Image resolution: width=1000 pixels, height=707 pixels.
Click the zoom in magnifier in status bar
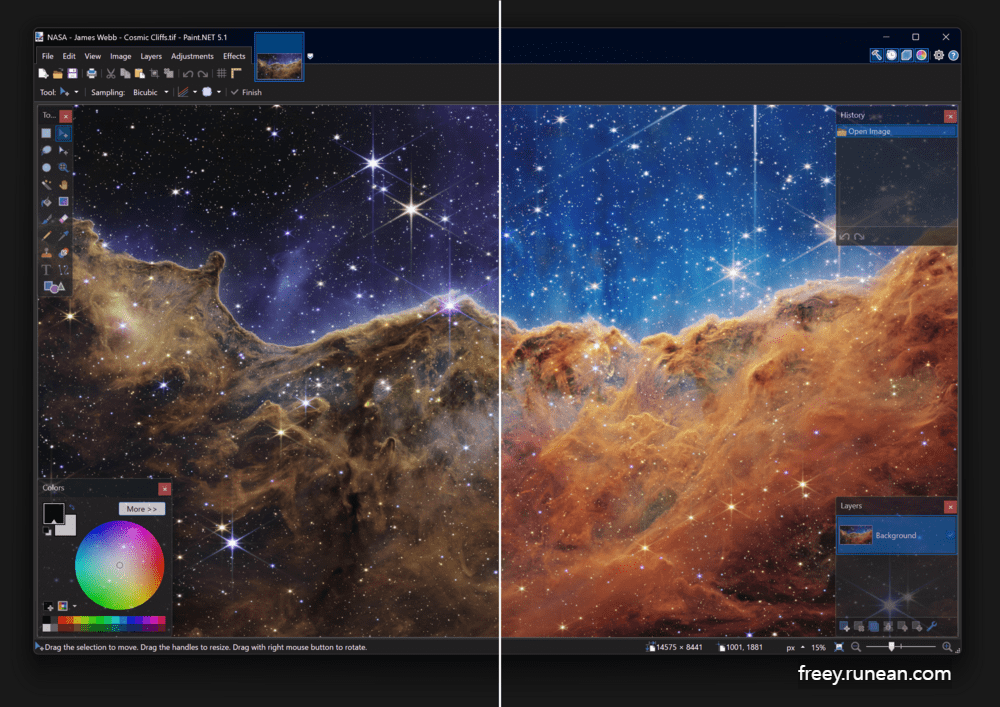947,647
